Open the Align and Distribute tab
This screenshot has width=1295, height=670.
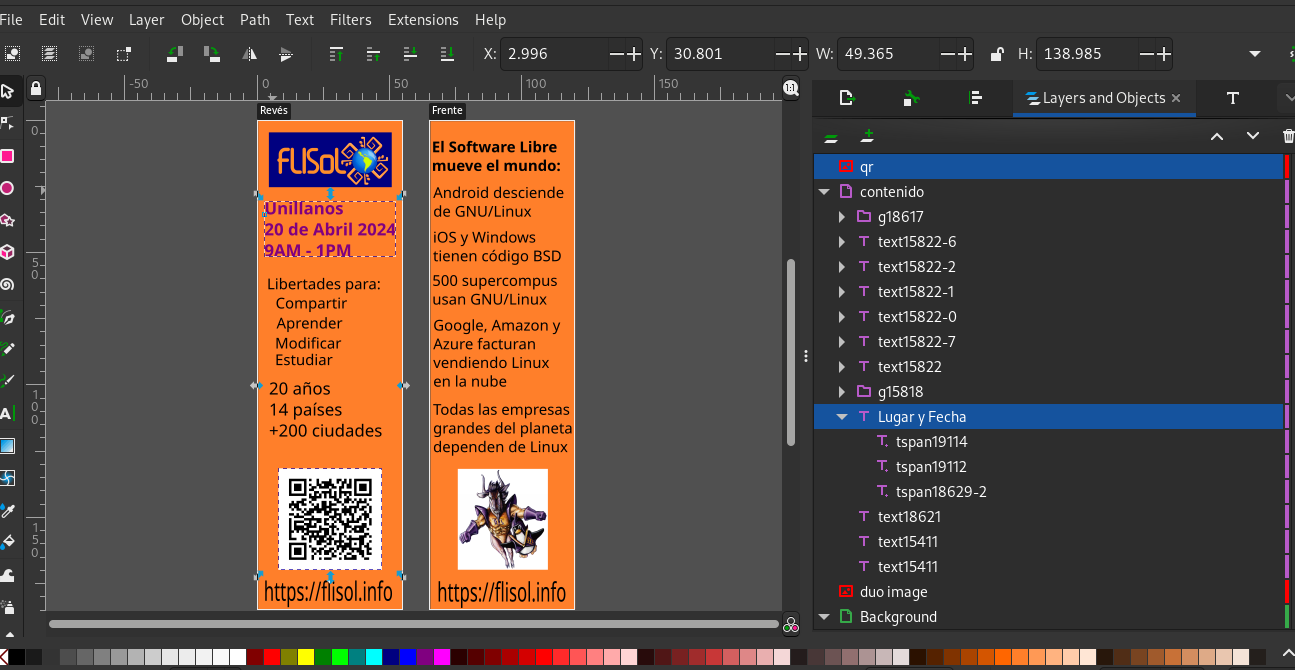[976, 98]
